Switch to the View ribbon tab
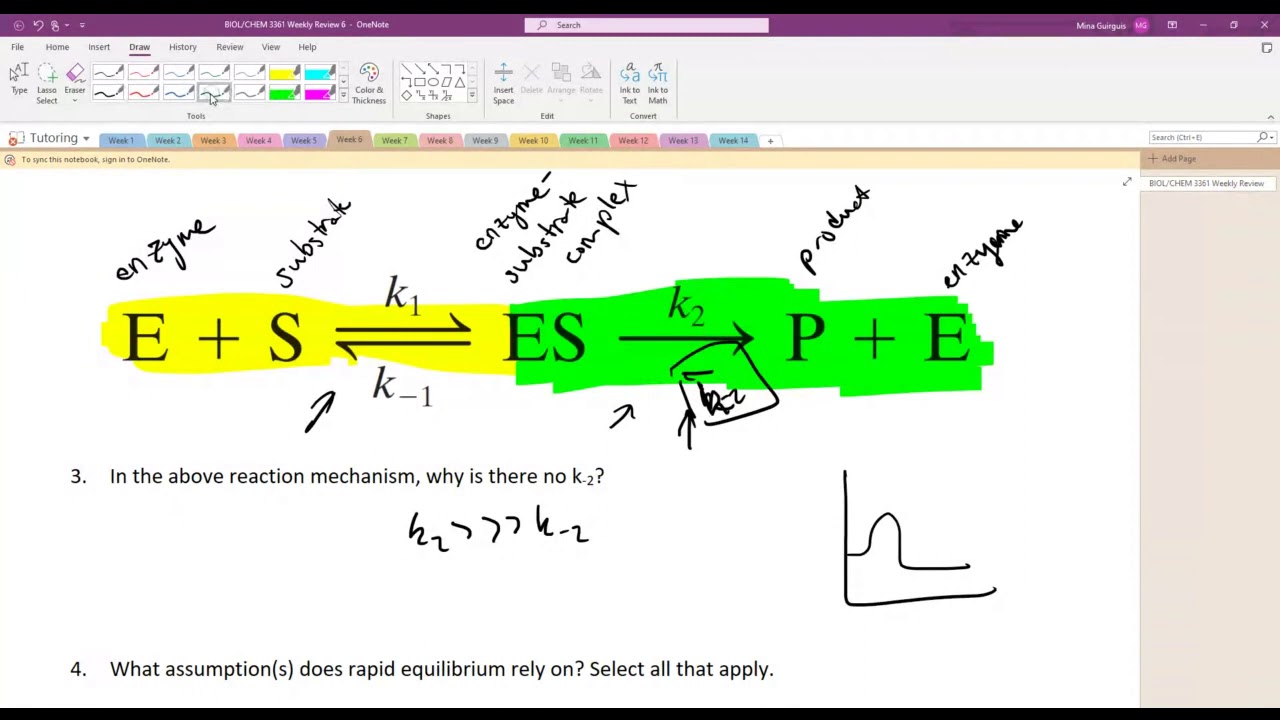1280x720 pixels. (x=271, y=47)
